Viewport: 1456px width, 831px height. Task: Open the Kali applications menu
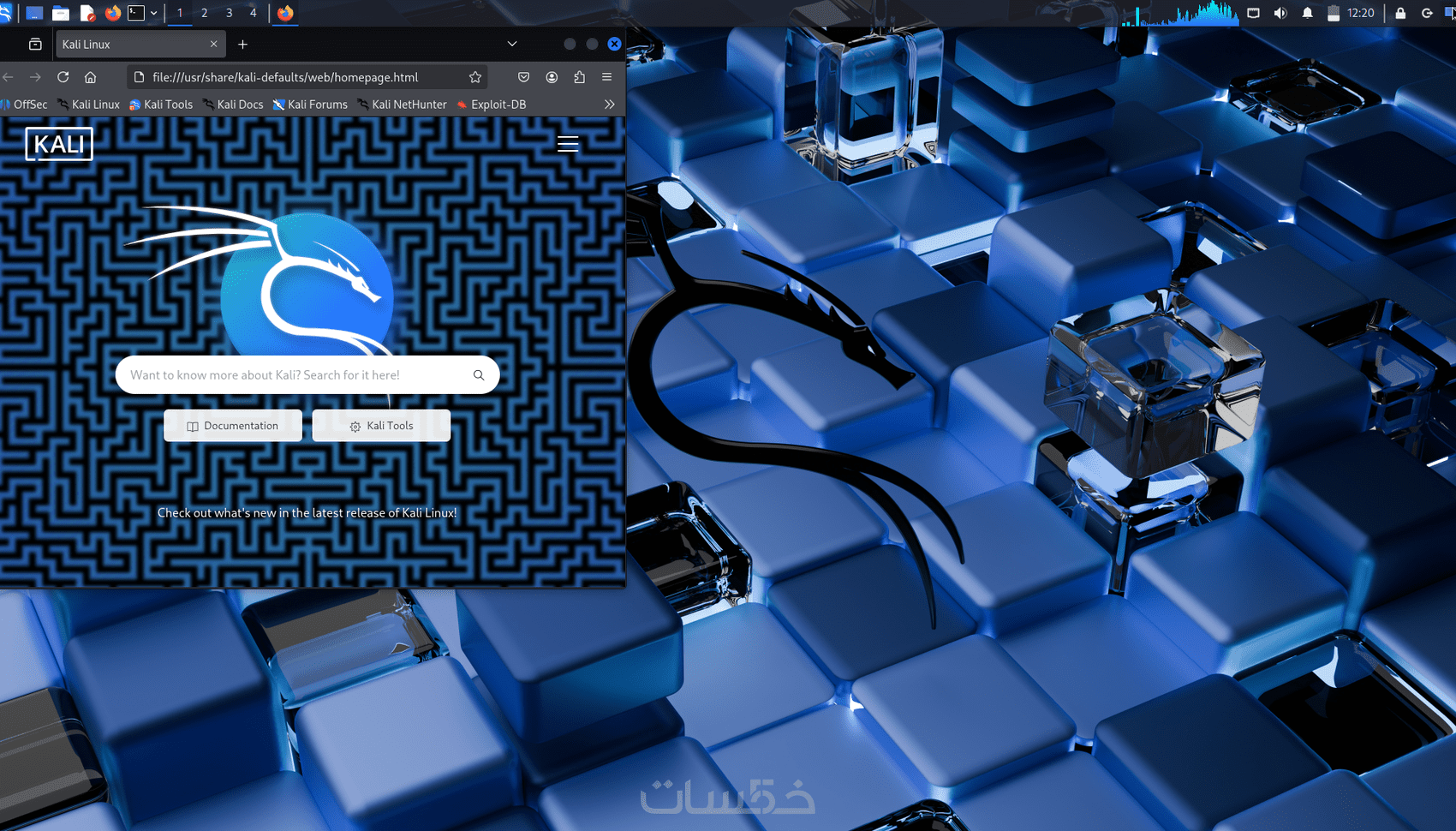(x=5, y=13)
